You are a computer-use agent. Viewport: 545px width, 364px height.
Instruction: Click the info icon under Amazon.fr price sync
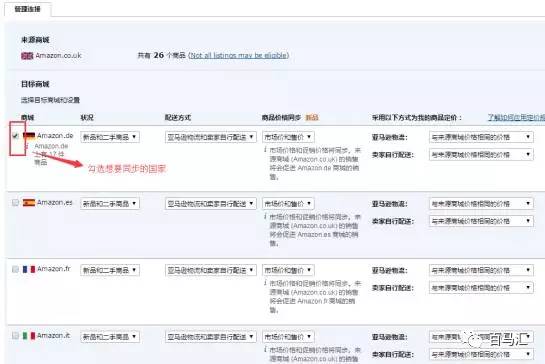(x=265, y=283)
